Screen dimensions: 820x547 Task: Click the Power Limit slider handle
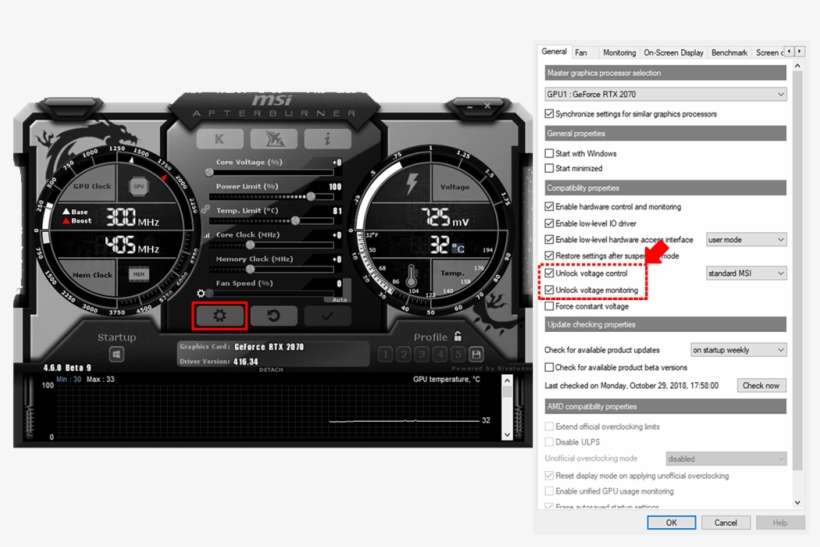point(311,196)
